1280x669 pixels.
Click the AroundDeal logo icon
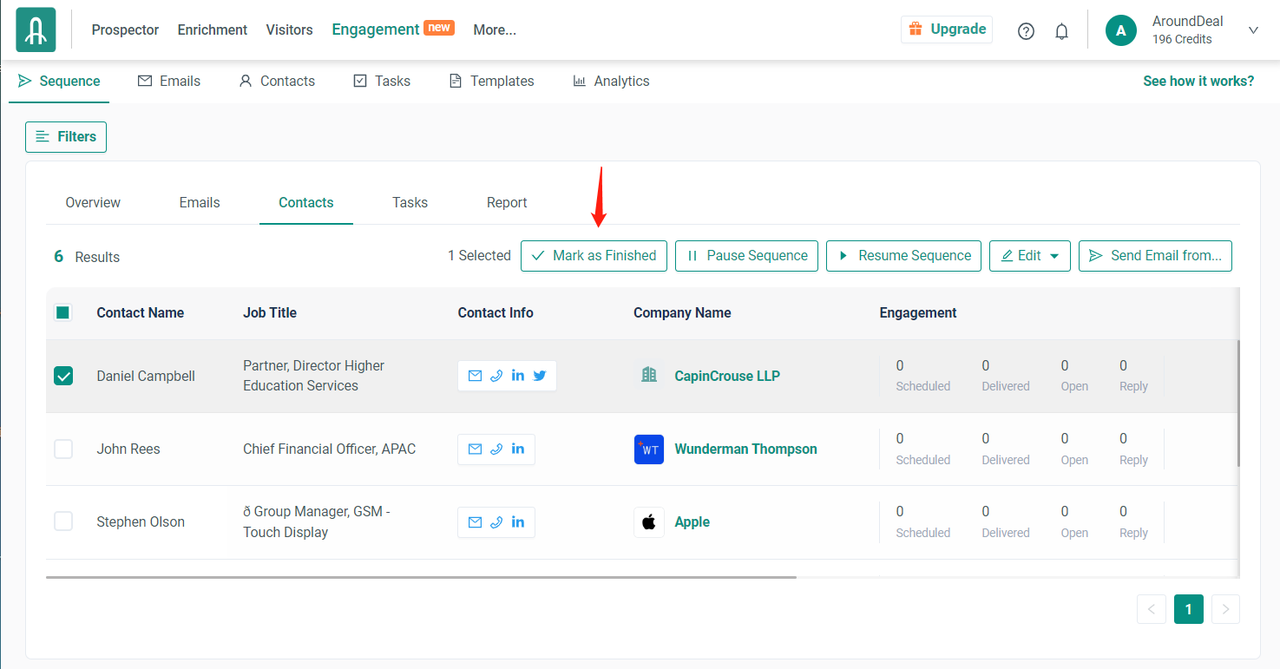coord(36,30)
